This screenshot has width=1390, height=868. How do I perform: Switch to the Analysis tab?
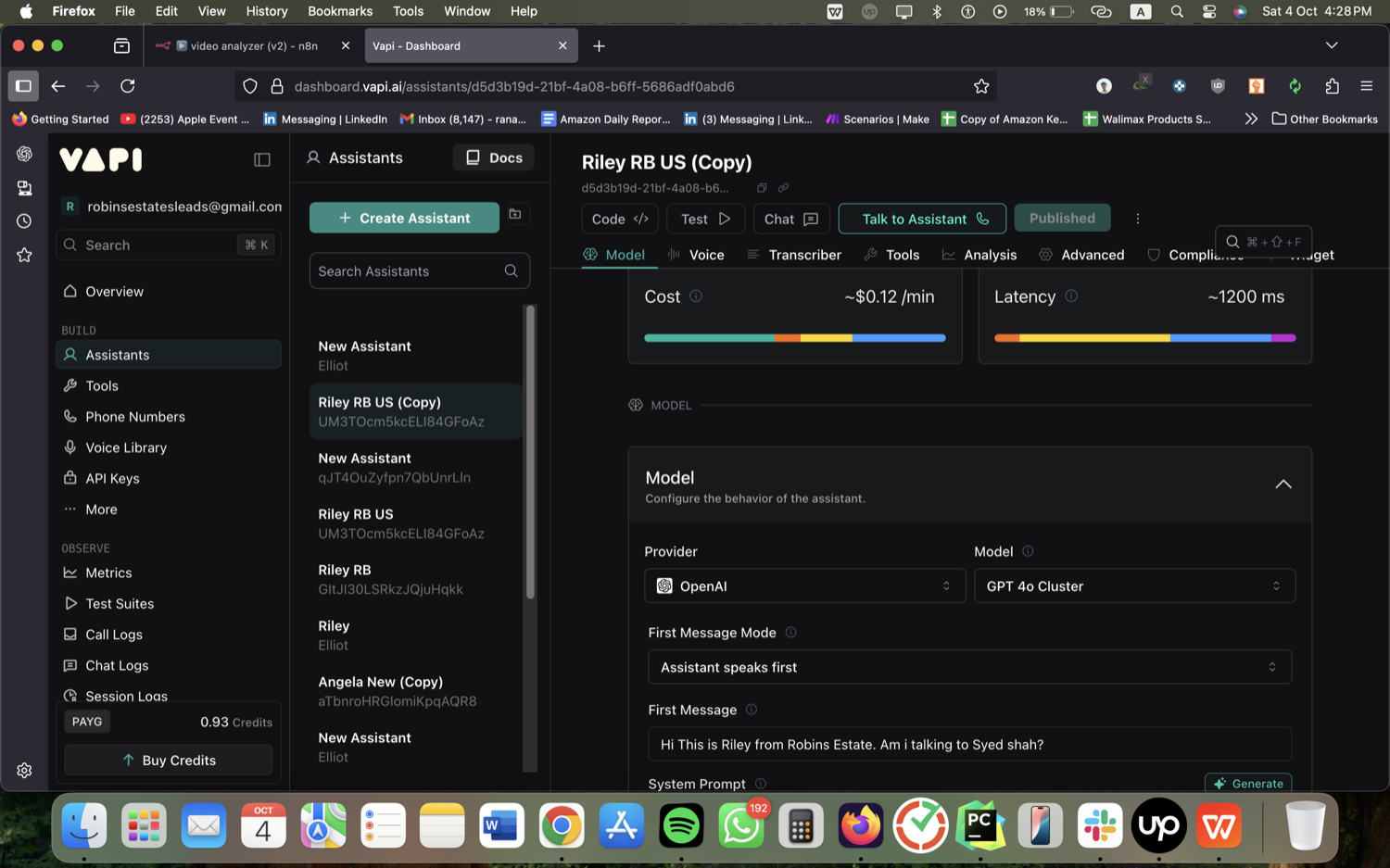[x=979, y=255]
